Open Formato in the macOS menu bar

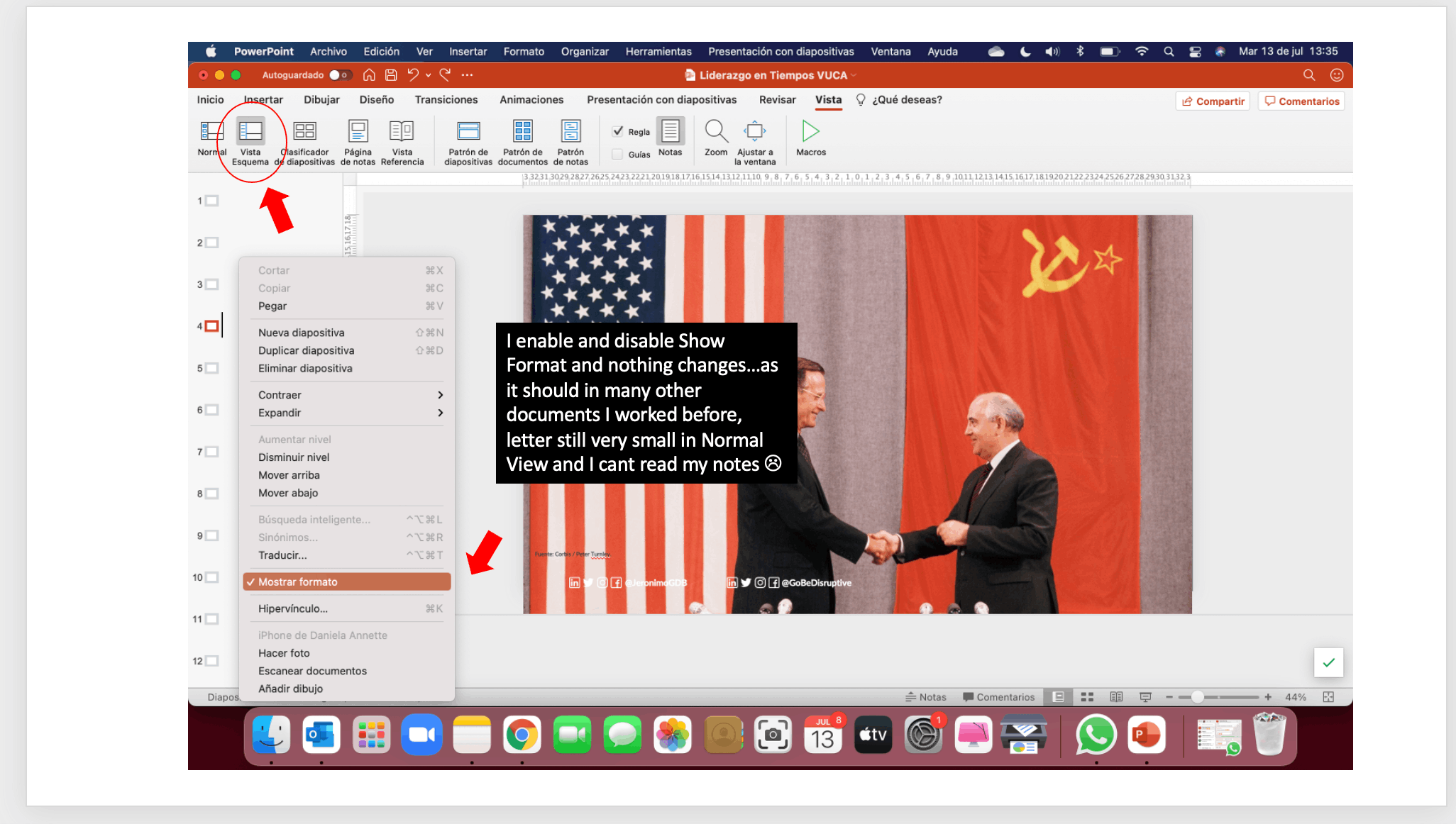click(524, 52)
